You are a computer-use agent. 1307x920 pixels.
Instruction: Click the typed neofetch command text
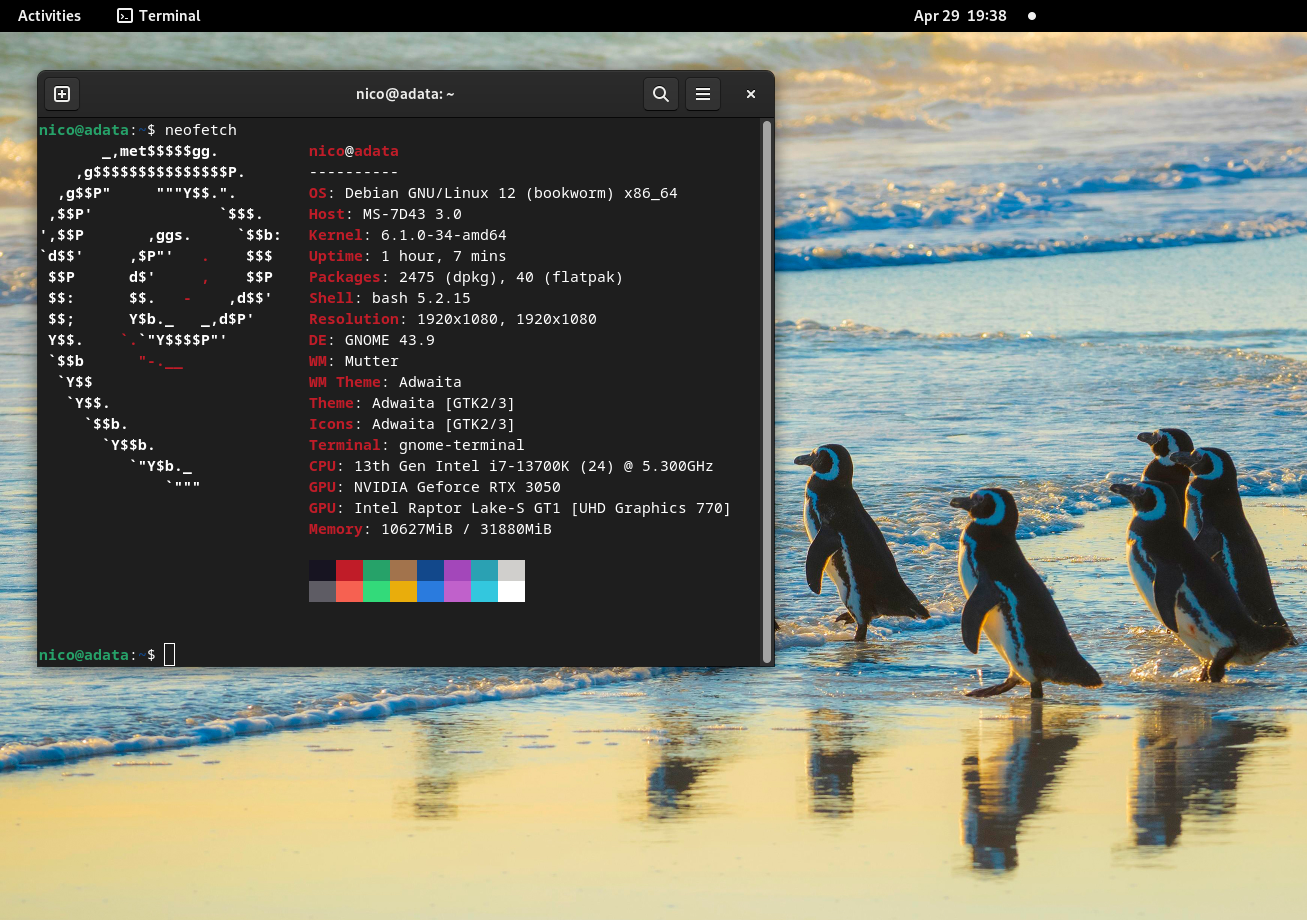200,130
